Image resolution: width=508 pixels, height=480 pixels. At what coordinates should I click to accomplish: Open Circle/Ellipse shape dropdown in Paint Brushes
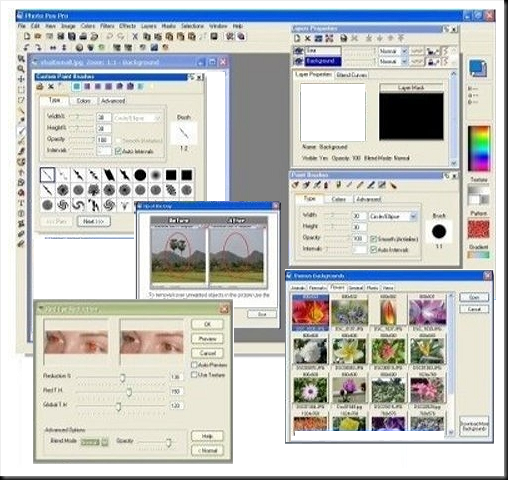[413, 216]
